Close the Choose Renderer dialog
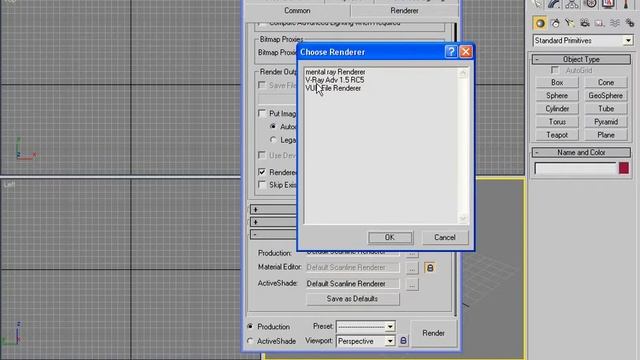 coord(466,52)
